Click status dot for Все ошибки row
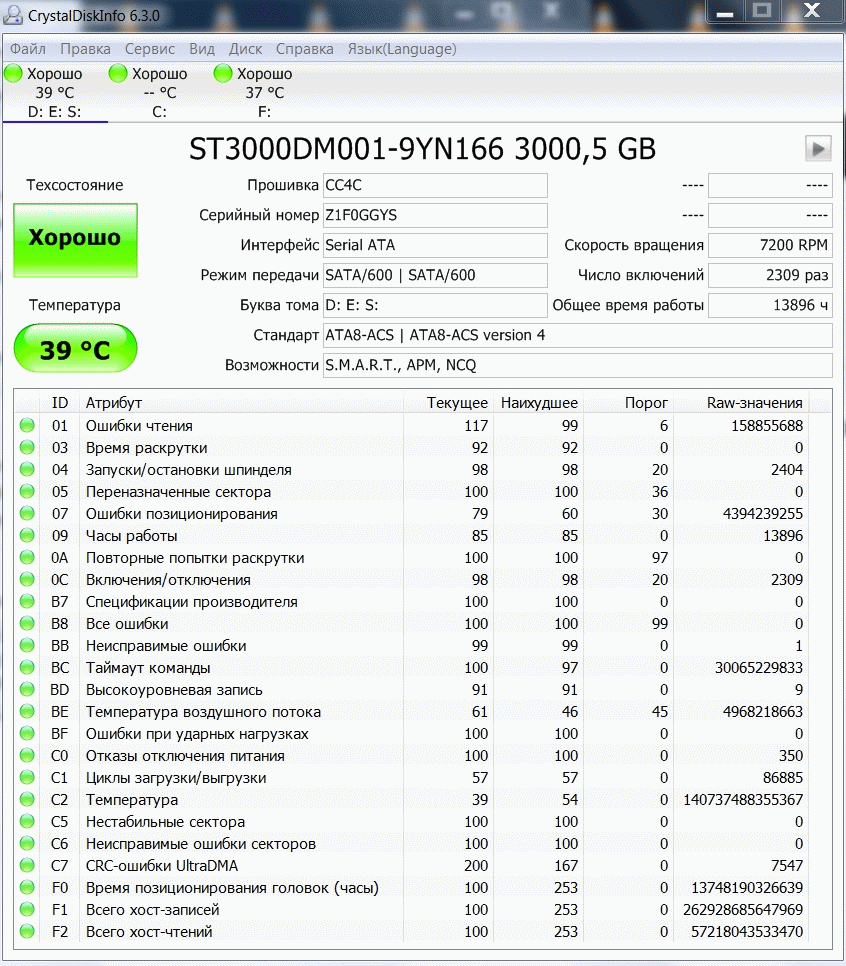Image resolution: width=846 pixels, height=966 pixels. pos(27,623)
